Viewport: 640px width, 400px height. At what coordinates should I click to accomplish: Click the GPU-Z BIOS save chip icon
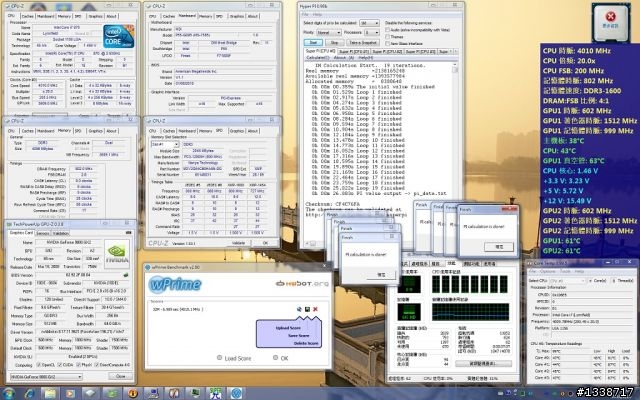pyautogui.click(x=126, y=275)
